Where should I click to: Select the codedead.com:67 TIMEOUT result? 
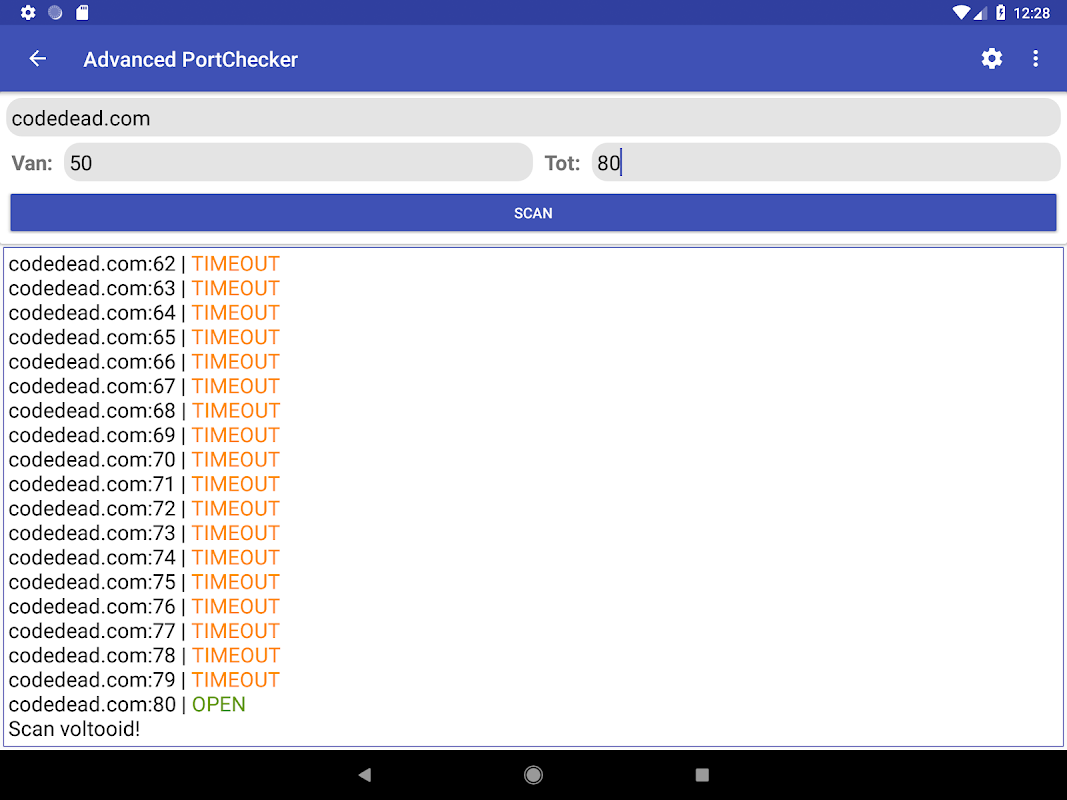(144, 386)
